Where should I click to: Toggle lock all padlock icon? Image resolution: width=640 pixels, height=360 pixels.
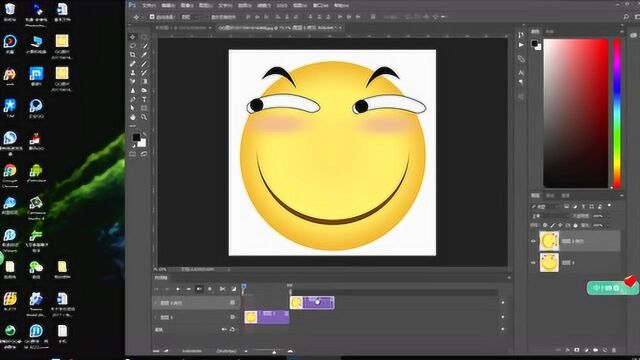(x=576, y=225)
